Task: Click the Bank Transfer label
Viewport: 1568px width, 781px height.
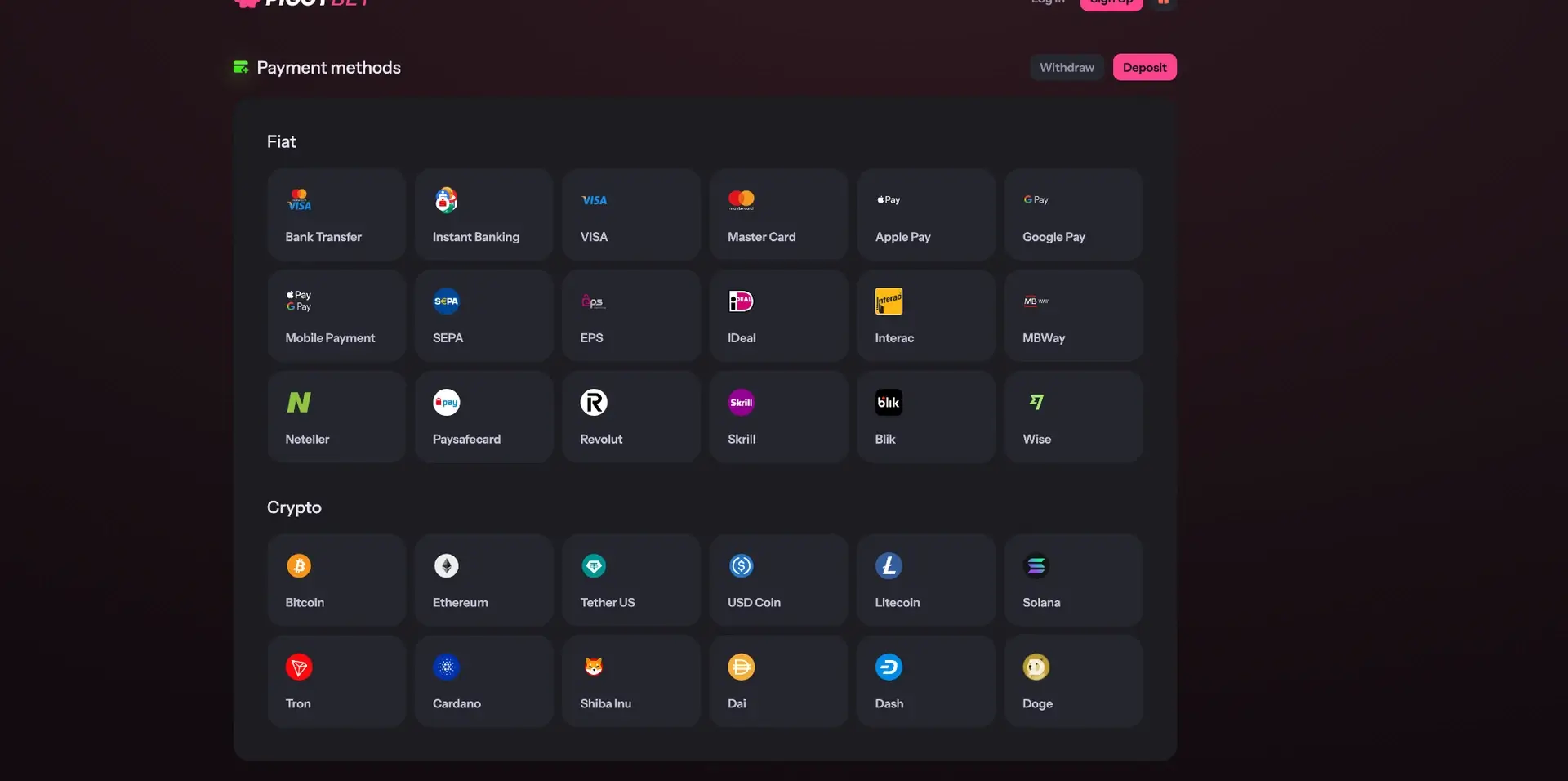Action: [323, 237]
